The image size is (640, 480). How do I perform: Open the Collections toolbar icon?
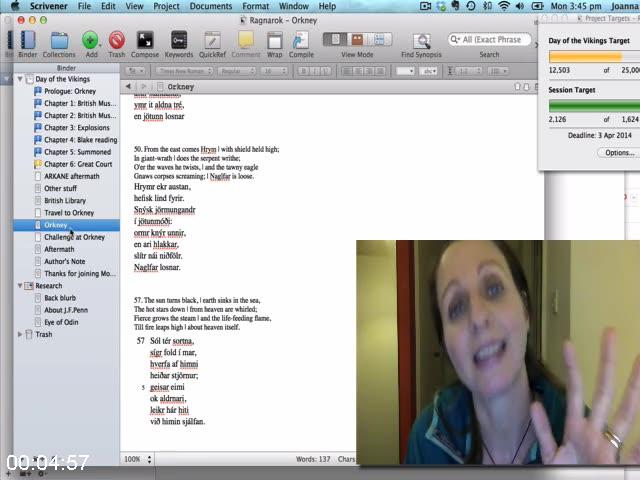(59, 41)
